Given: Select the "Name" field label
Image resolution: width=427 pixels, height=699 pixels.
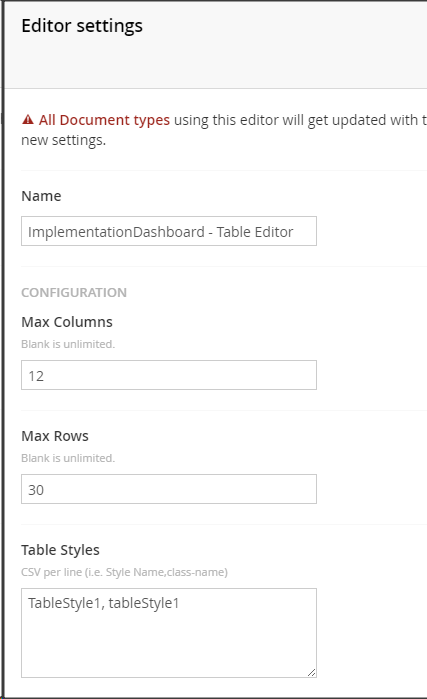Looking at the screenshot, I should tap(41, 196).
